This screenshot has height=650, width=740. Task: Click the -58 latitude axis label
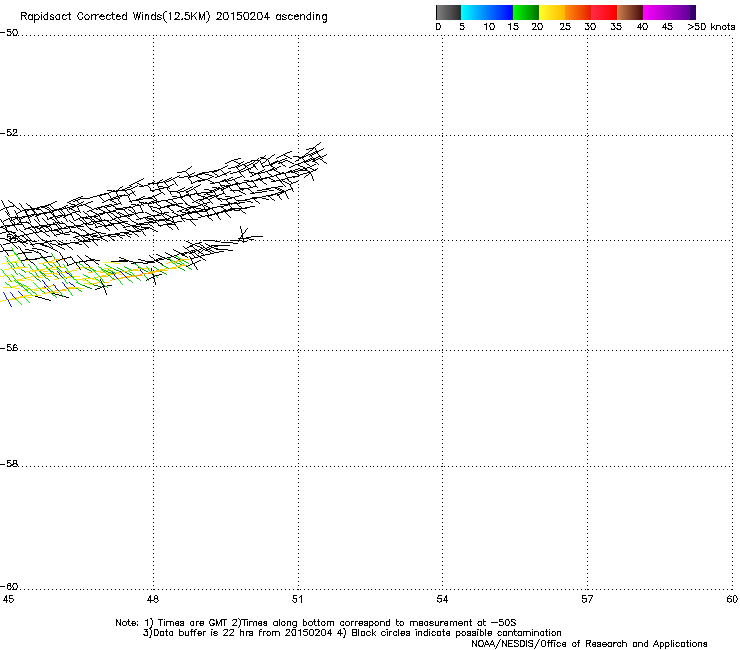(9, 464)
